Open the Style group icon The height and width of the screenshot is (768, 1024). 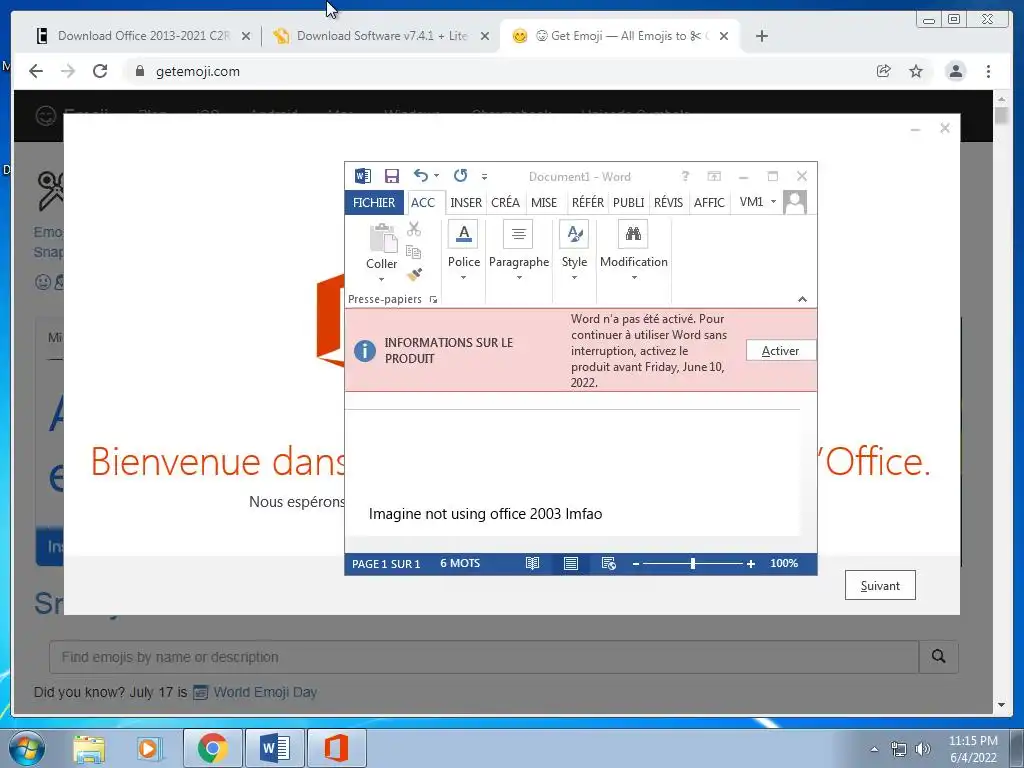[x=574, y=234]
